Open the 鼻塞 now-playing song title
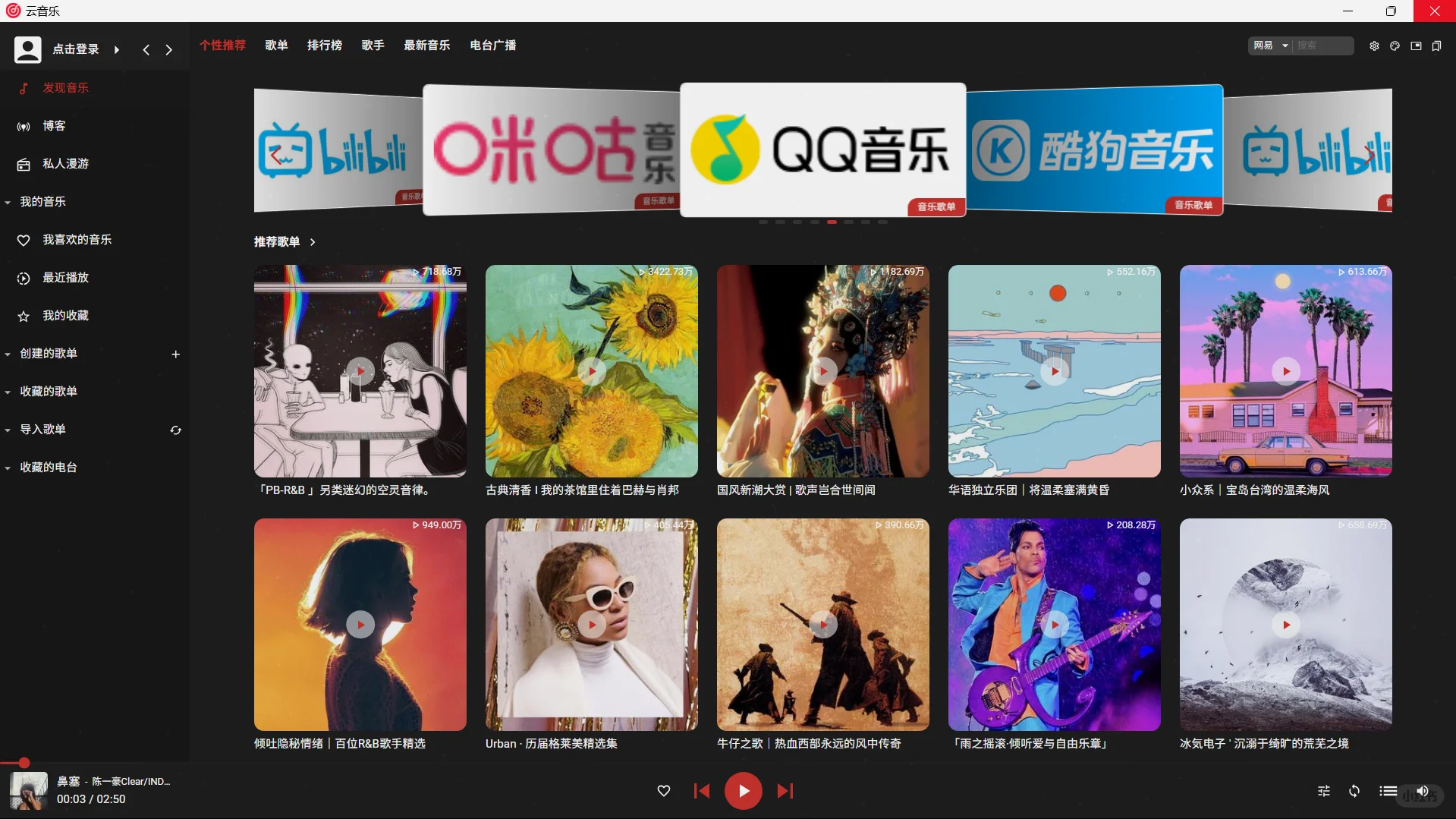Image resolution: width=1456 pixels, height=819 pixels. pos(68,781)
